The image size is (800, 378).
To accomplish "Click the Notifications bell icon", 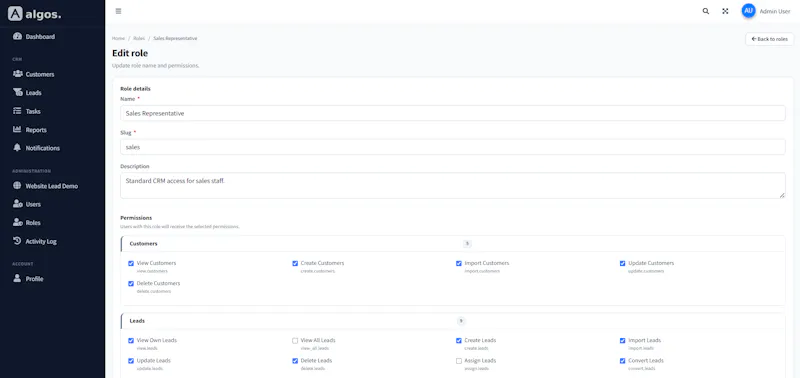I will (x=17, y=148).
